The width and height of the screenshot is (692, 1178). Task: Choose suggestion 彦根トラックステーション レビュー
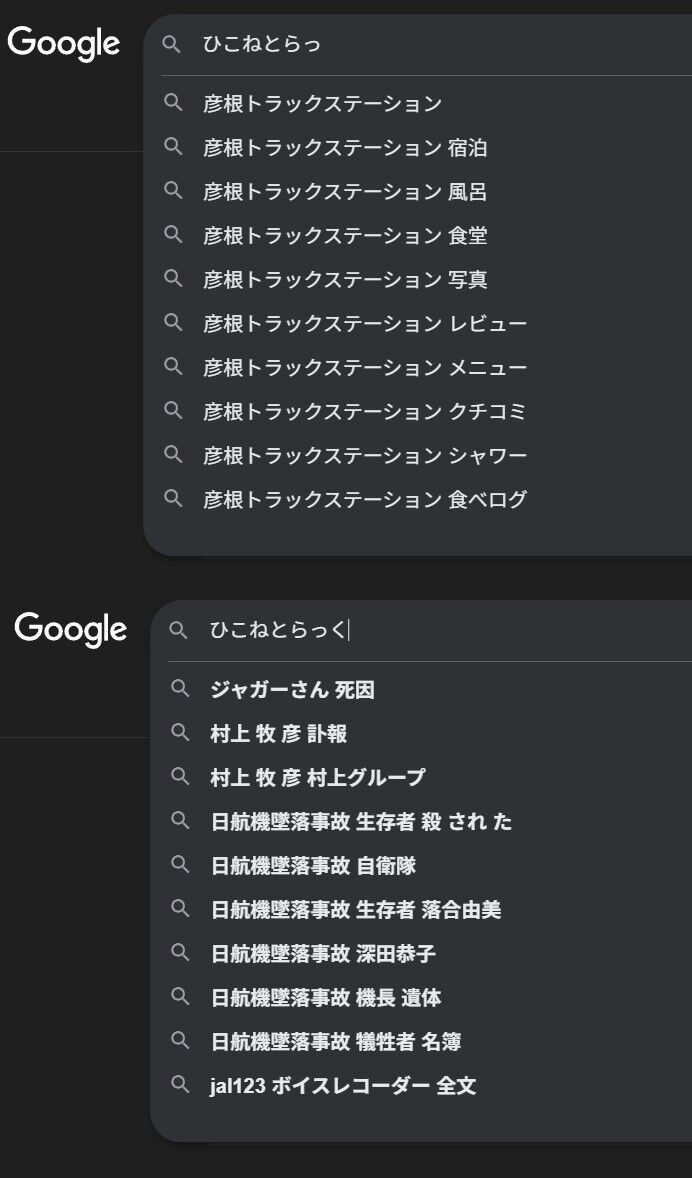pos(365,323)
